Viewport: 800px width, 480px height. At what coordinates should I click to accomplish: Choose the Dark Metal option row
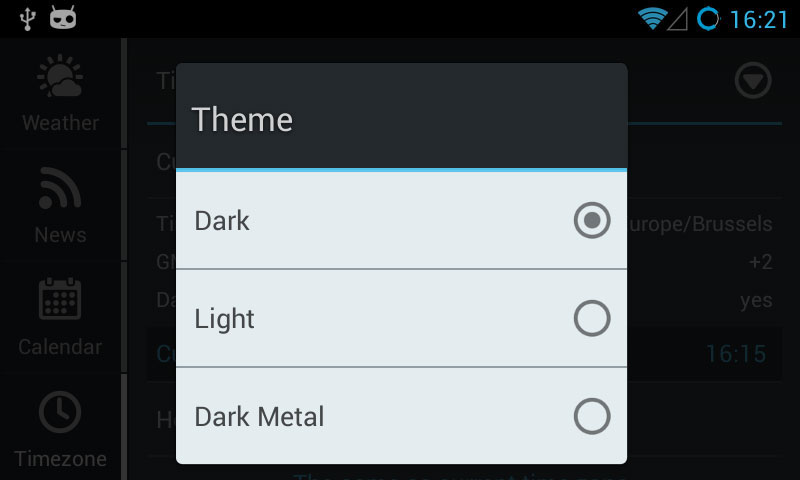[380, 416]
